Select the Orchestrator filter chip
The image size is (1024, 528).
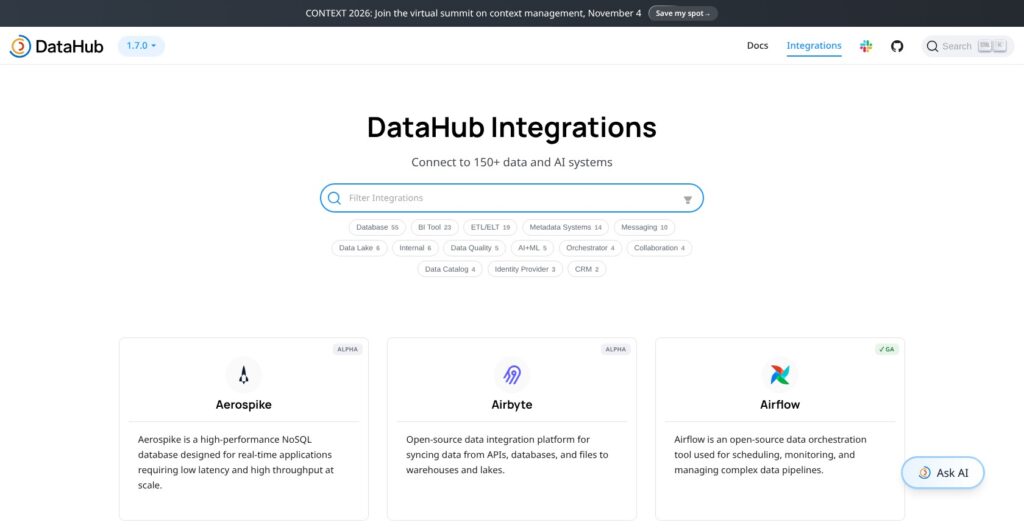click(x=590, y=248)
